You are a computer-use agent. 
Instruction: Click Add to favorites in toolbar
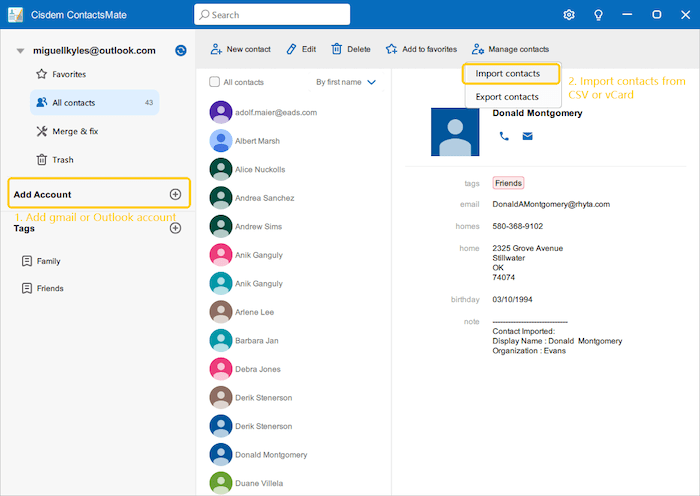(421, 49)
